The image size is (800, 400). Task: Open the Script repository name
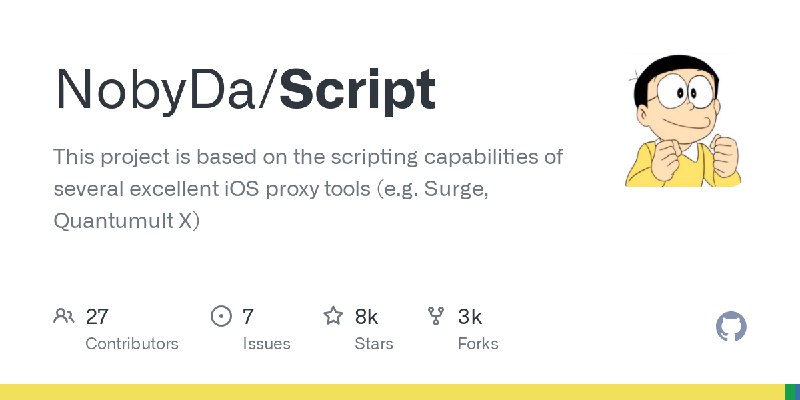[x=358, y=91]
